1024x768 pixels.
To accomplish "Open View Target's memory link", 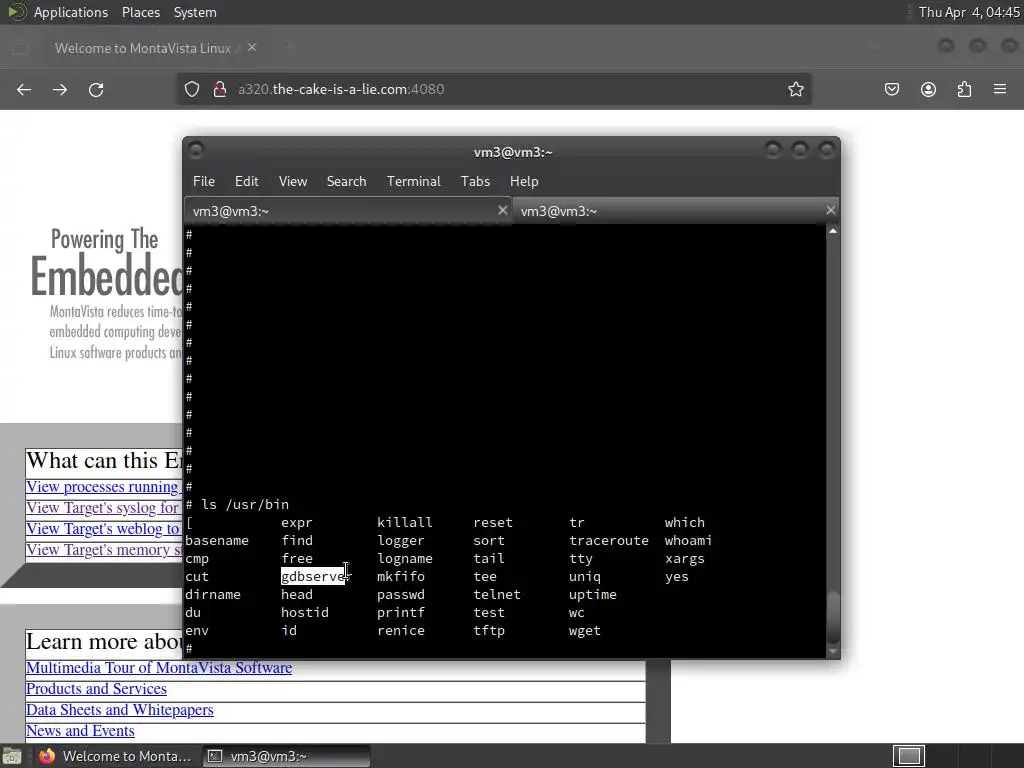I will 103,549.
